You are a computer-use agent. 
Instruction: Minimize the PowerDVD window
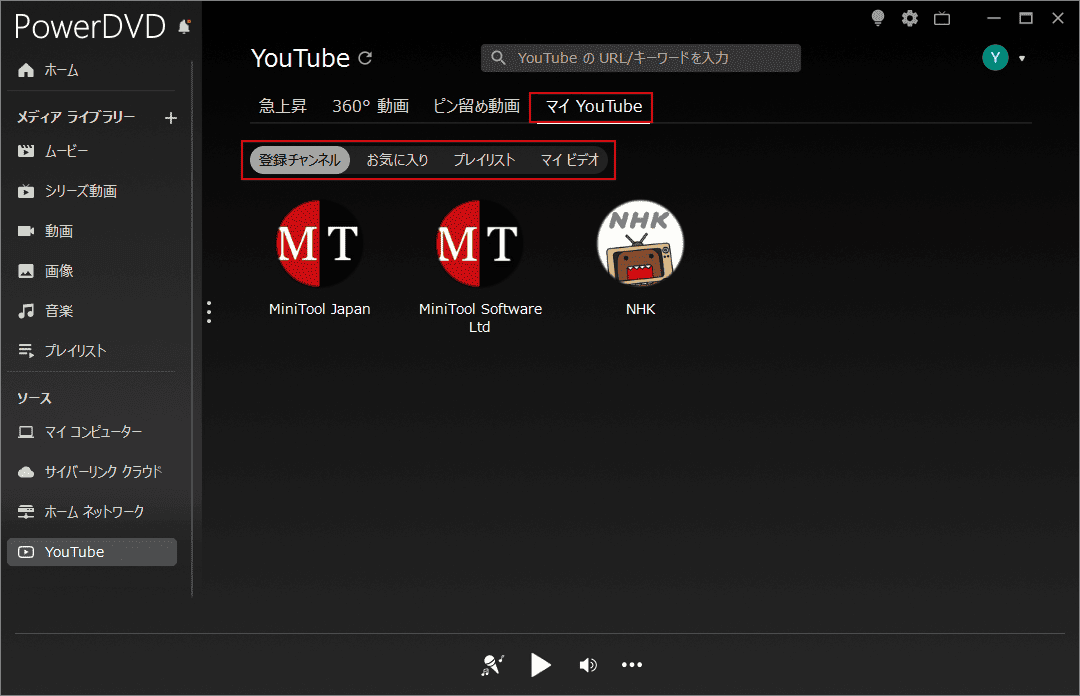tap(993, 19)
